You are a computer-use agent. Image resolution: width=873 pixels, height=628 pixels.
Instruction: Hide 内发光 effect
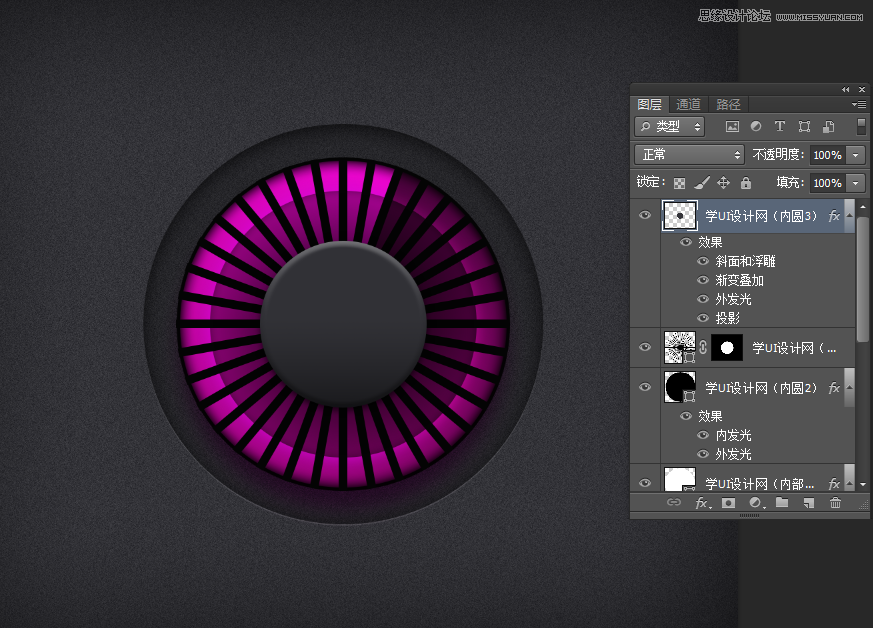click(x=703, y=435)
